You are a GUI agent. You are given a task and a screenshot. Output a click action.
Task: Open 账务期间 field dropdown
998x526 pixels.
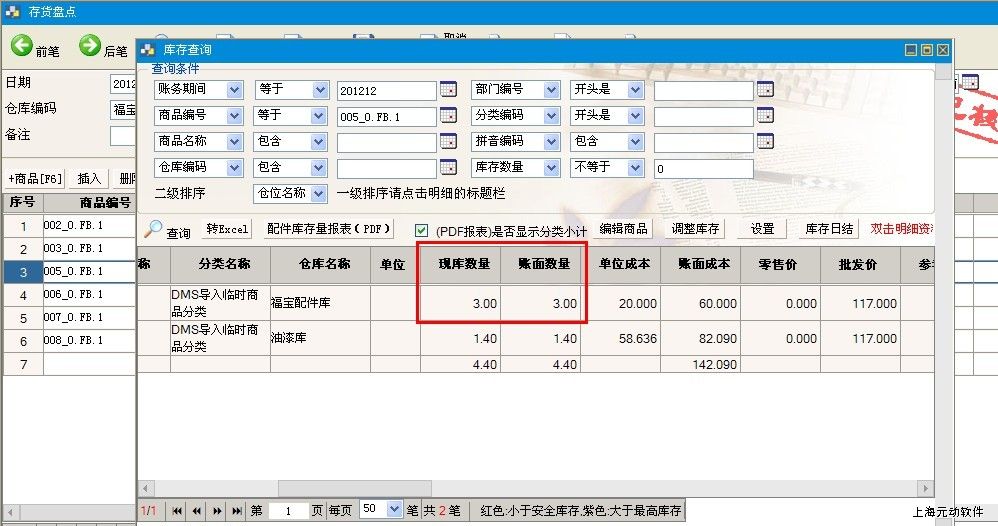pyautogui.click(x=234, y=90)
